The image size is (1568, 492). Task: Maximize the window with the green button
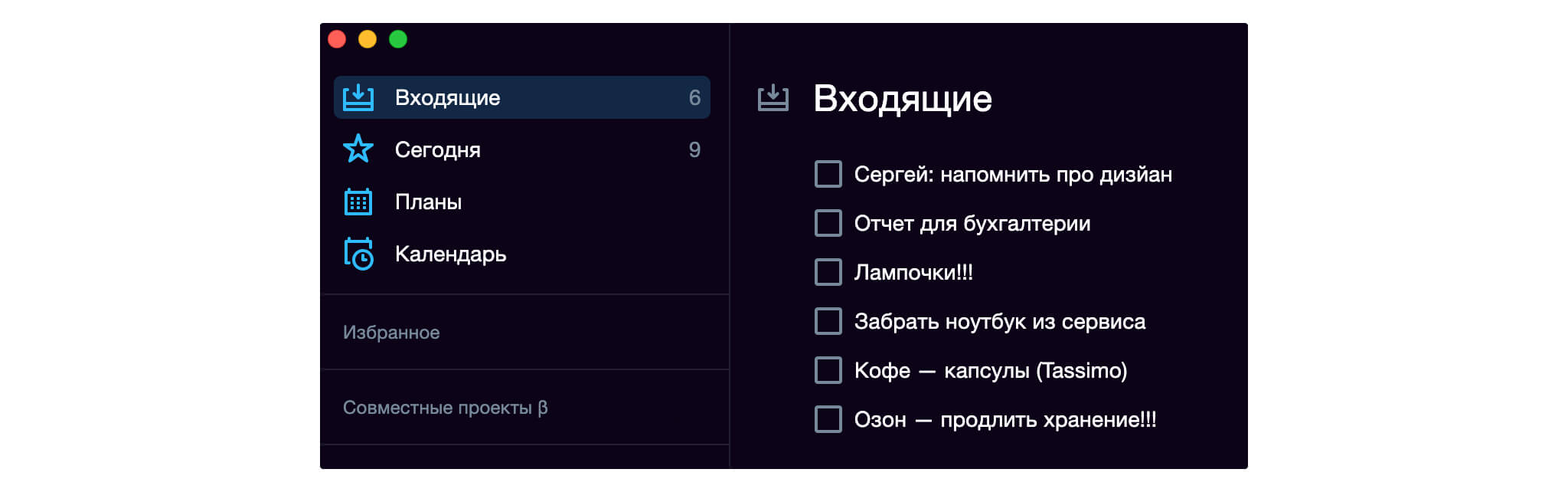tap(398, 39)
